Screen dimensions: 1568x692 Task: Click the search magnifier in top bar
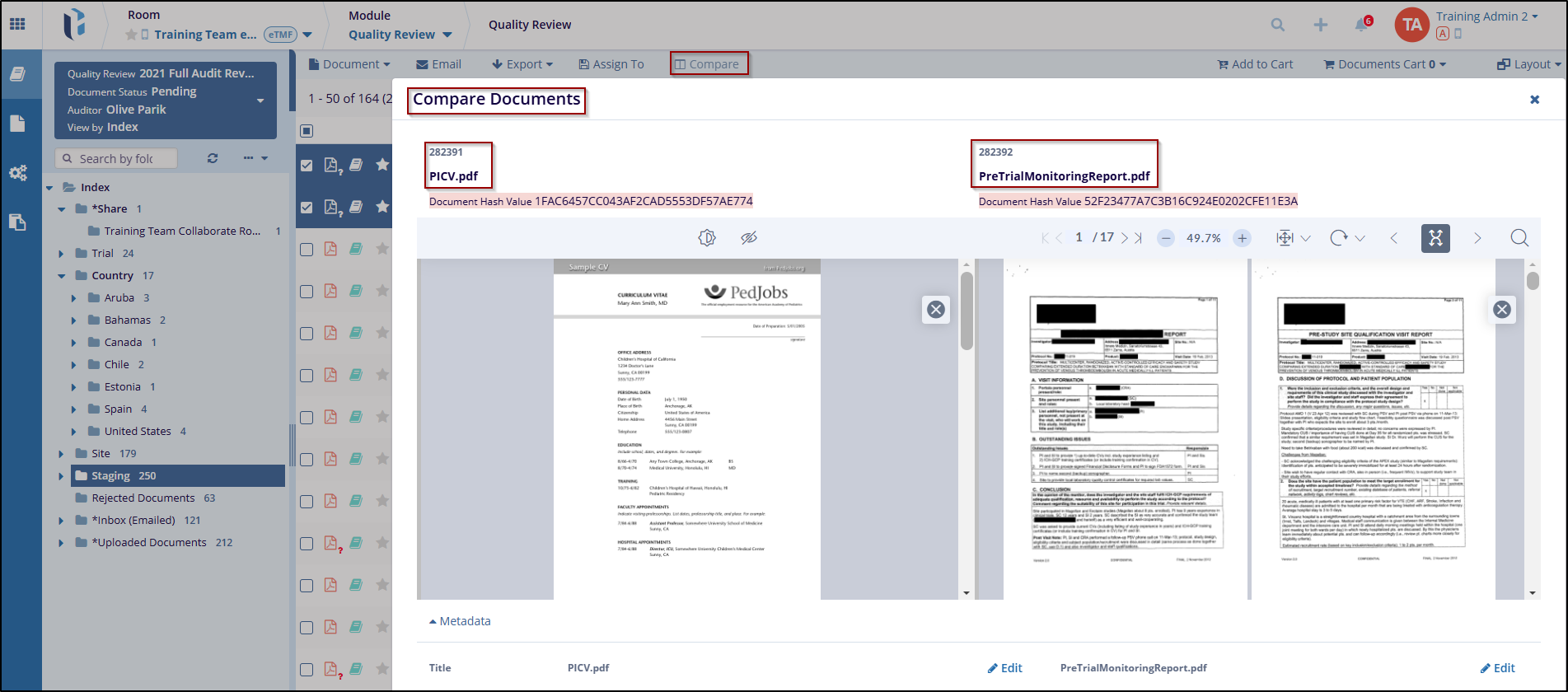coord(1277,25)
